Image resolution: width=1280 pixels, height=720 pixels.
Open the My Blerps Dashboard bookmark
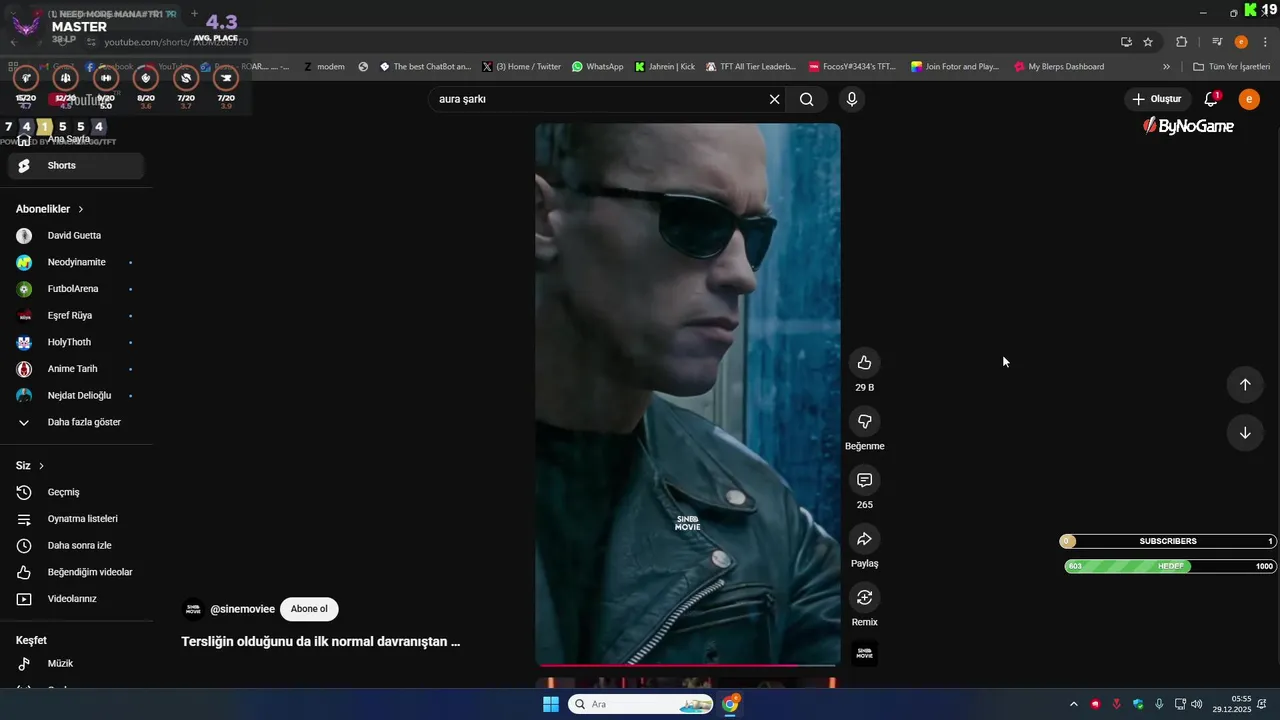1059,67
